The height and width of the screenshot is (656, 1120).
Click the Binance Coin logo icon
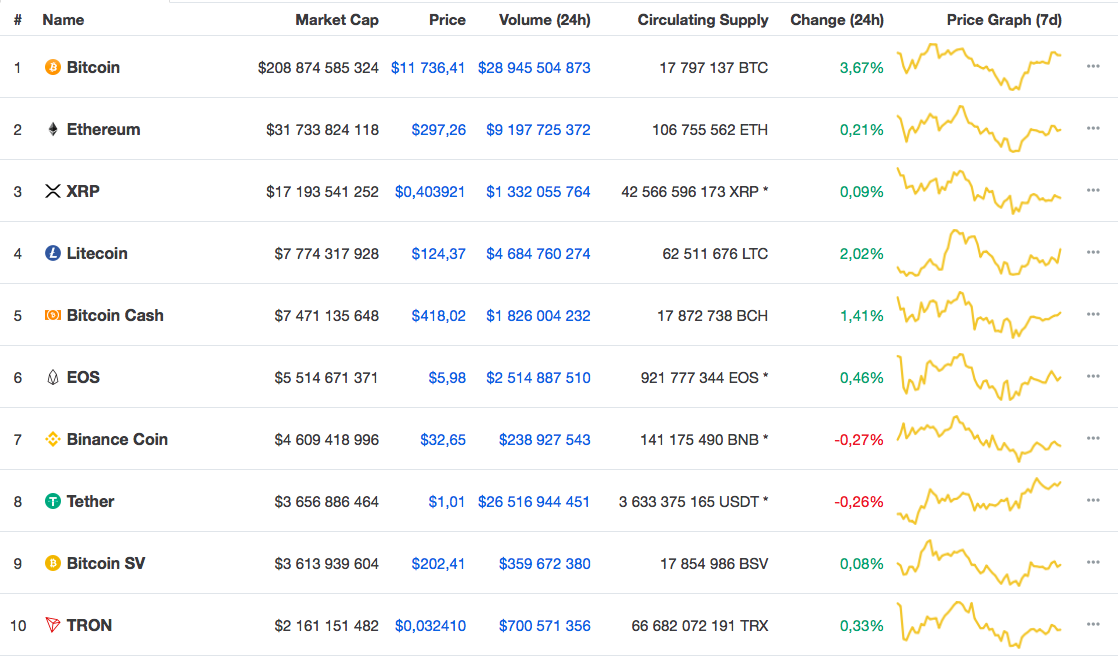[x=53, y=439]
